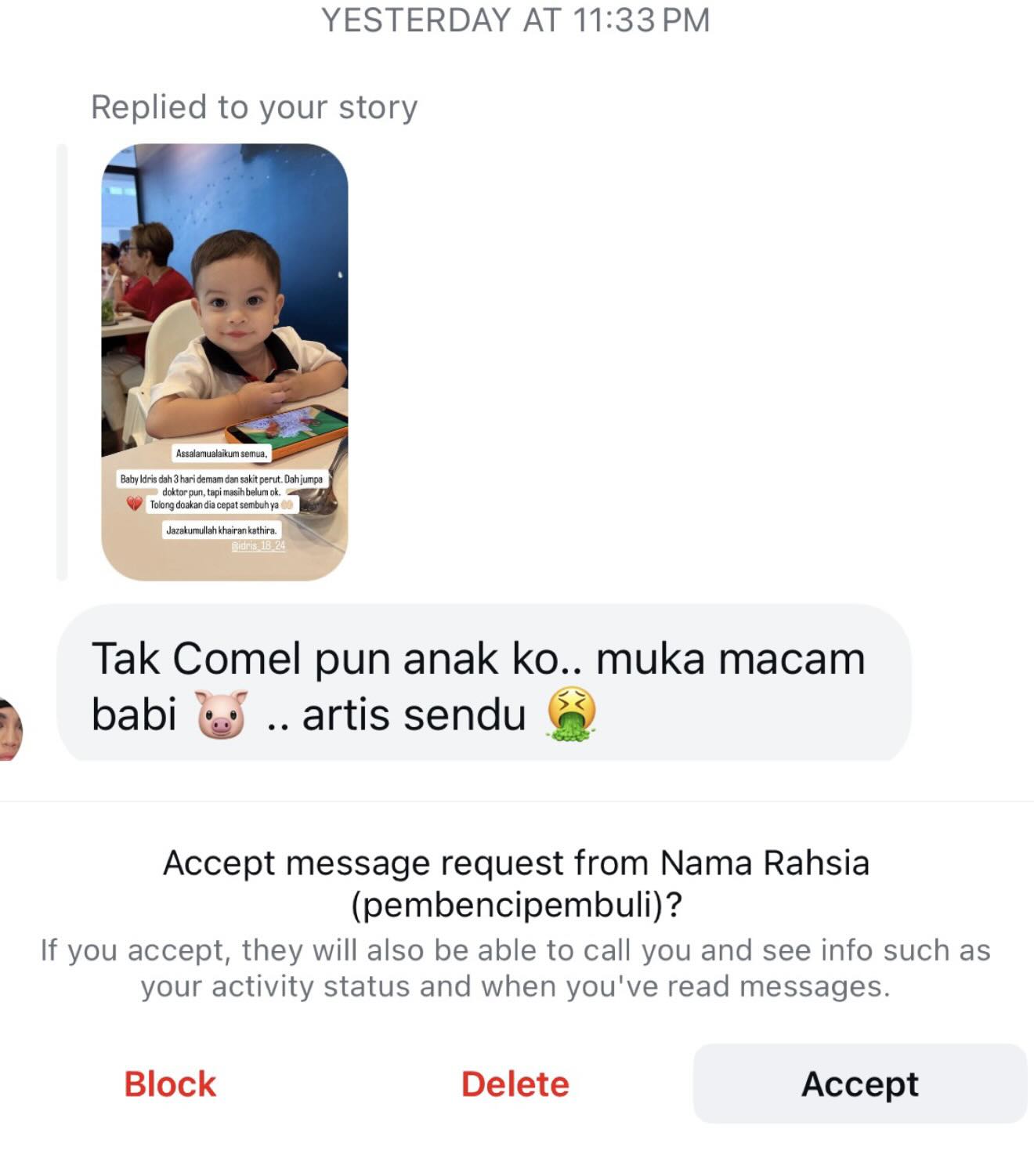
Task: Tap the @idris_18_24 mention in story
Action: (x=258, y=545)
